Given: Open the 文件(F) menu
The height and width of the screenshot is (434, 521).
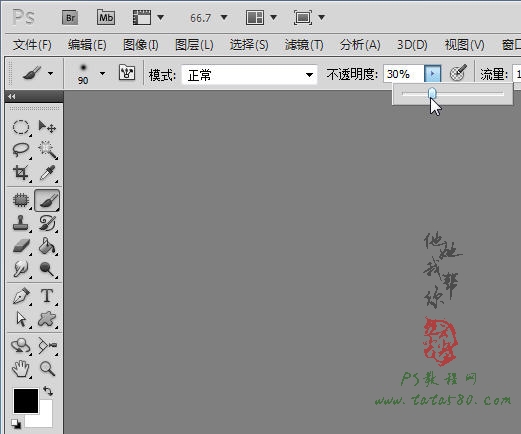Looking at the screenshot, I should click(32, 45).
